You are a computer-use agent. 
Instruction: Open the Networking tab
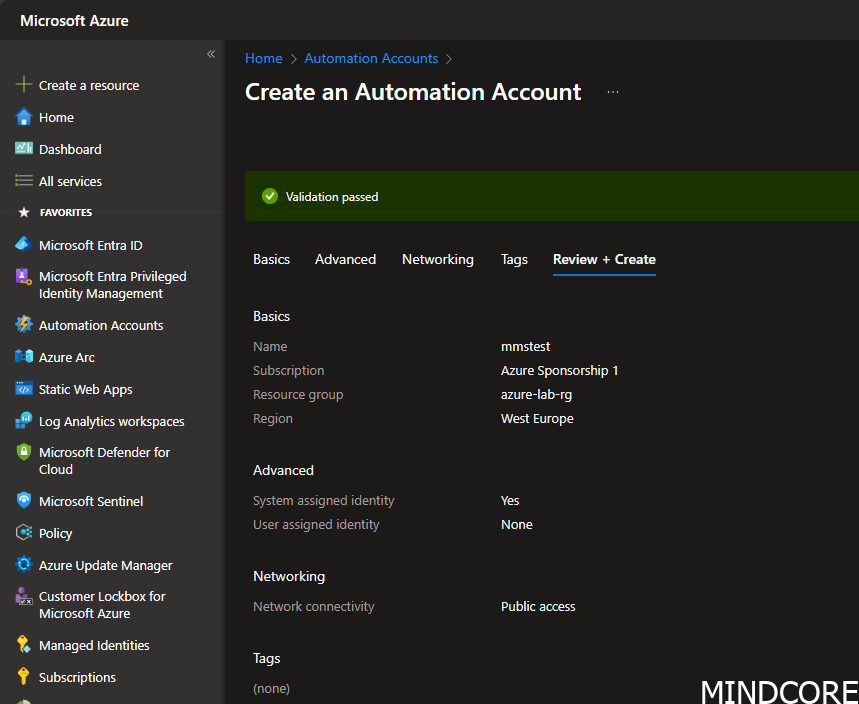(437, 259)
